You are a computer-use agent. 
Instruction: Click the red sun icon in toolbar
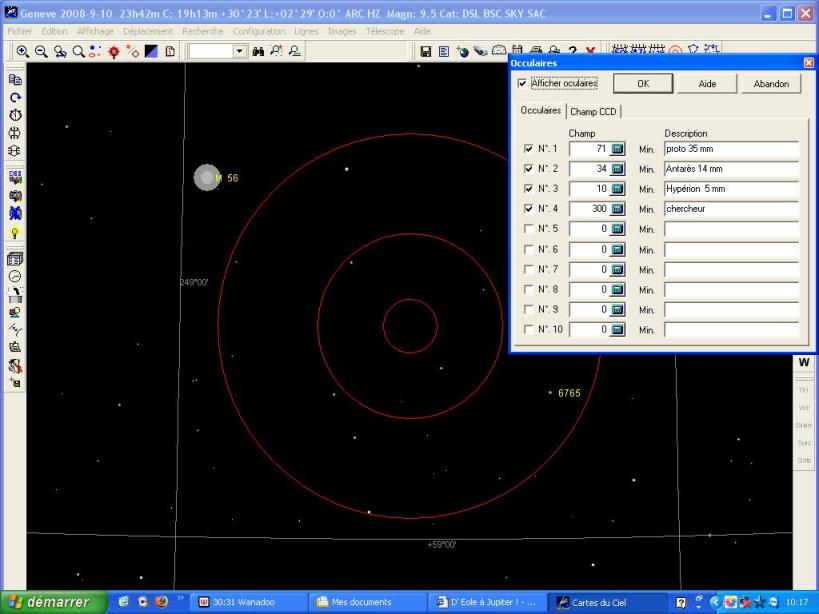tap(114, 51)
